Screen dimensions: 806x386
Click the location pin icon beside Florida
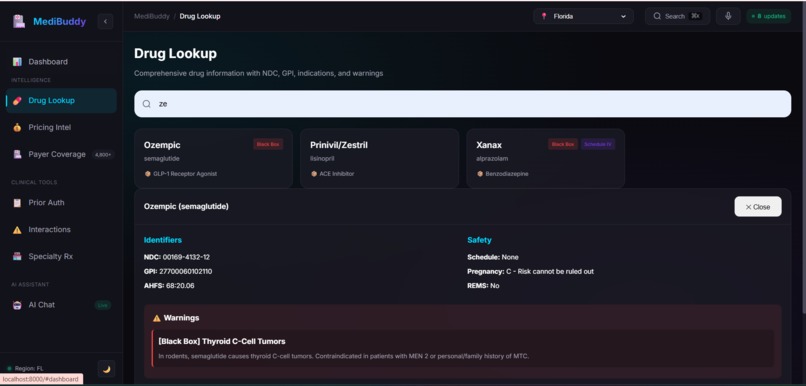point(544,16)
